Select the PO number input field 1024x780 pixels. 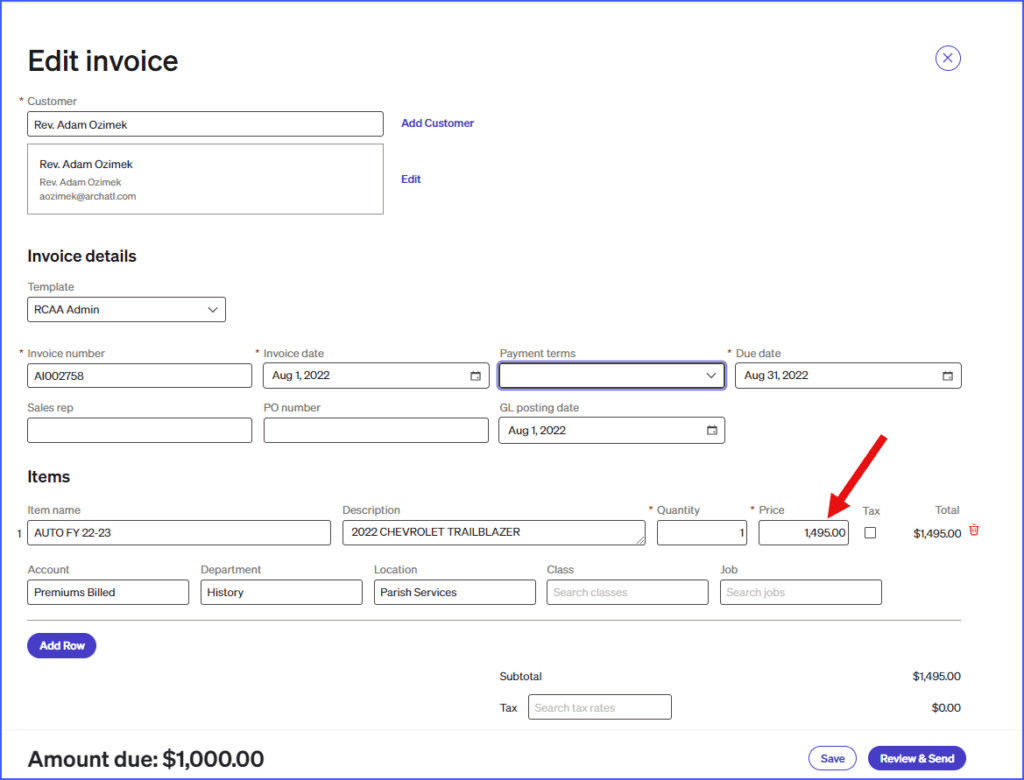(376, 431)
